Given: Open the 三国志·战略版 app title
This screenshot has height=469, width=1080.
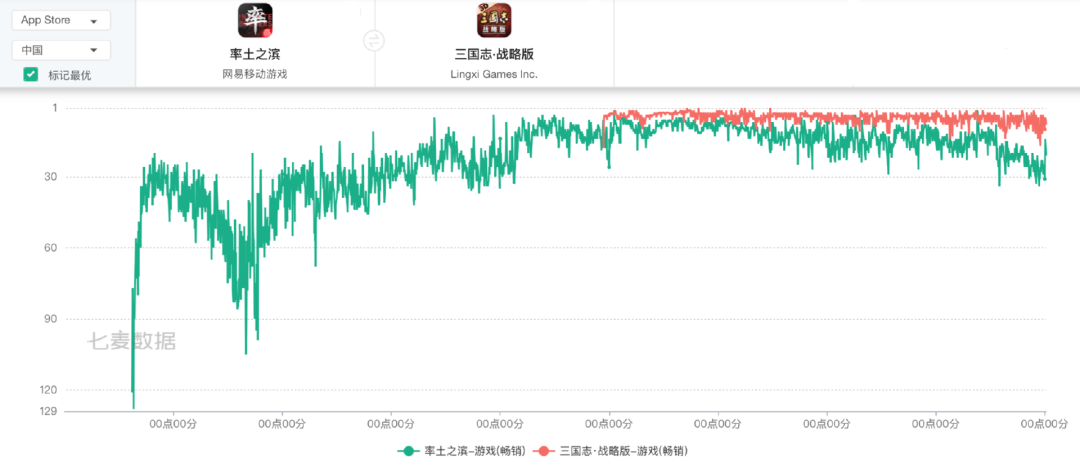Looking at the screenshot, I should point(495,55).
